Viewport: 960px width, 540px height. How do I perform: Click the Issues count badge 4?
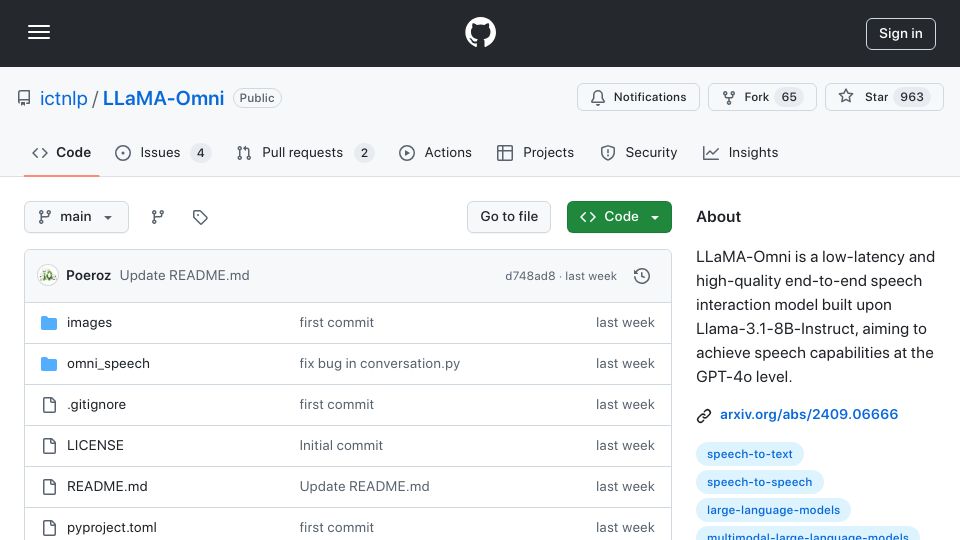[x=200, y=152]
